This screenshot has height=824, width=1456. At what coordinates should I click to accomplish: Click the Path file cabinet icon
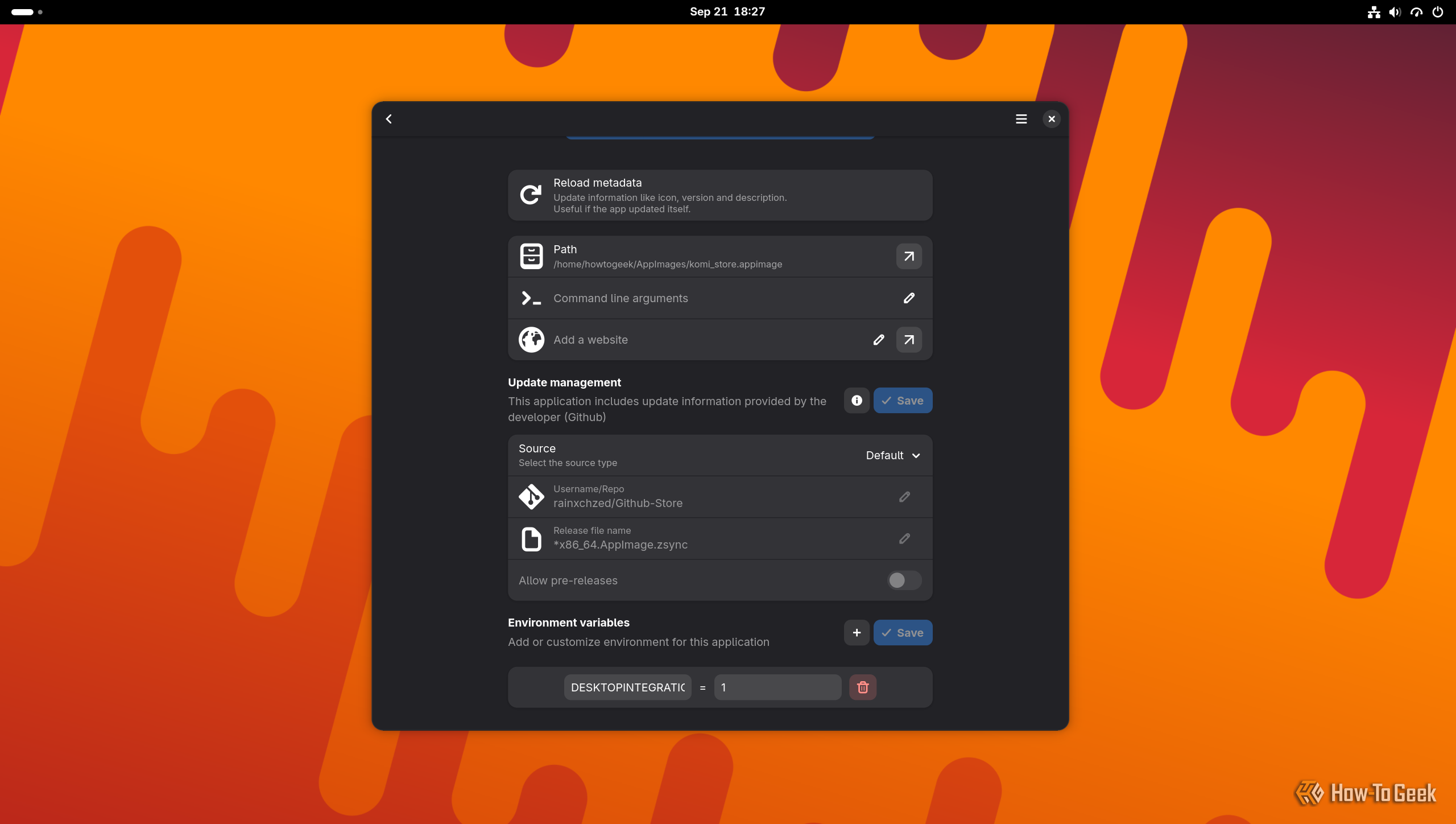coord(531,256)
